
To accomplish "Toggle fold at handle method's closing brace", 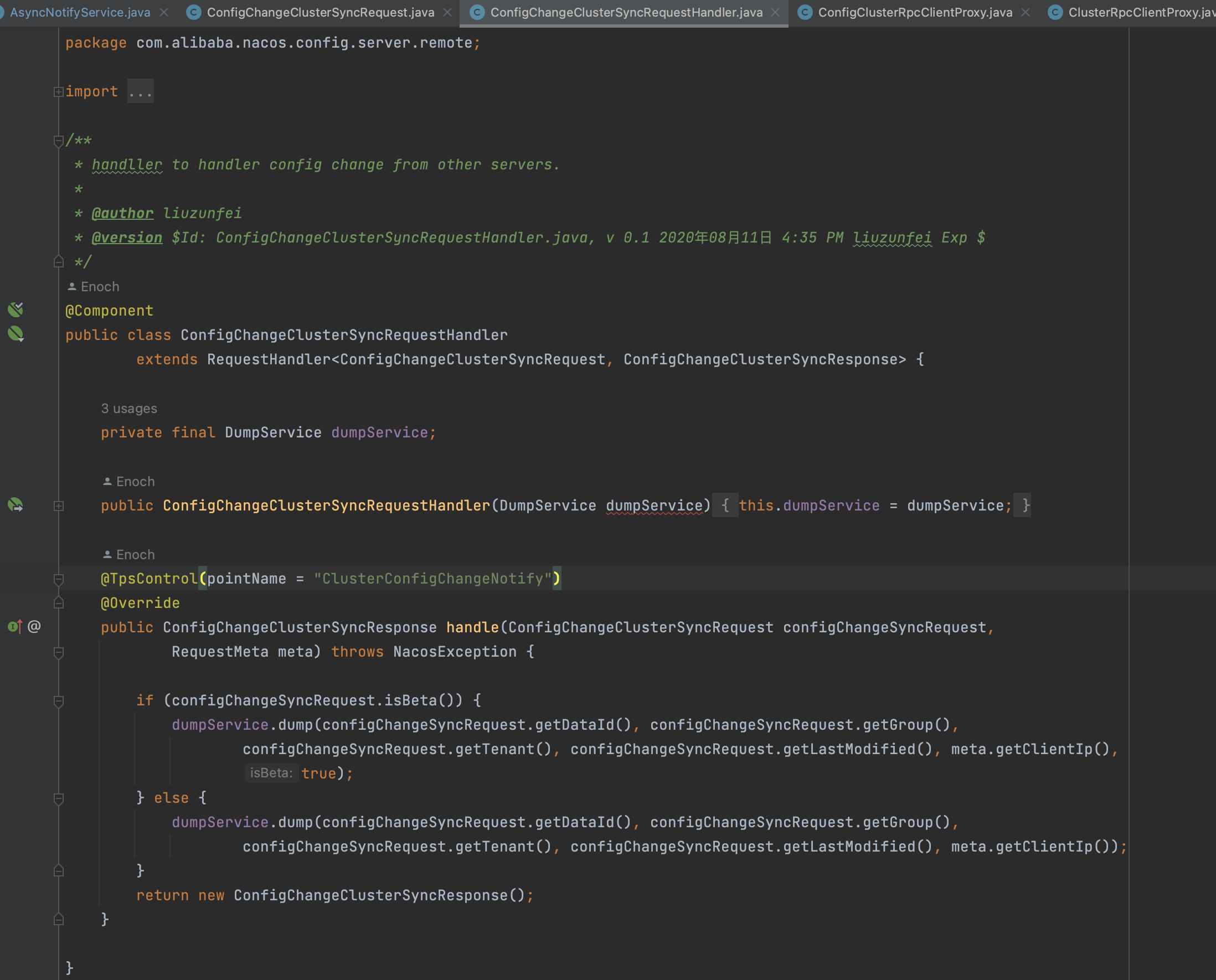I will click(x=58, y=920).
